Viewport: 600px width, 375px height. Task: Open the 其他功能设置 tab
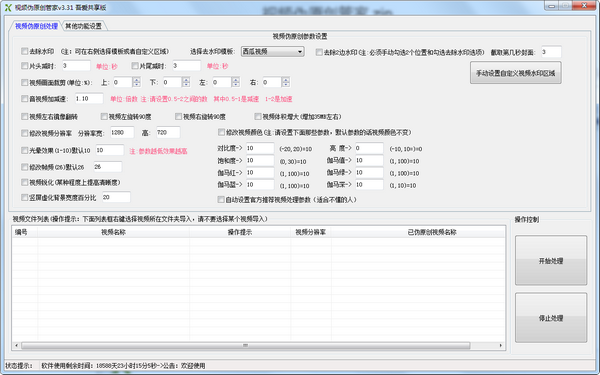[83, 26]
